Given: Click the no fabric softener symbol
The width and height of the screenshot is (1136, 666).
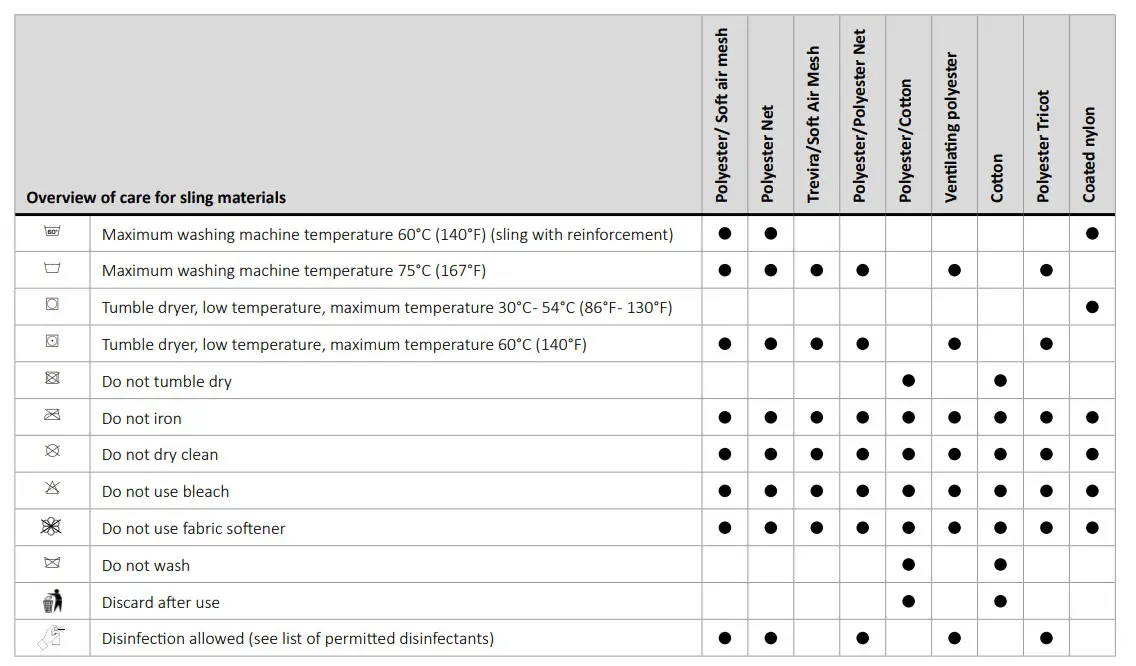Looking at the screenshot, I should pos(53,527).
